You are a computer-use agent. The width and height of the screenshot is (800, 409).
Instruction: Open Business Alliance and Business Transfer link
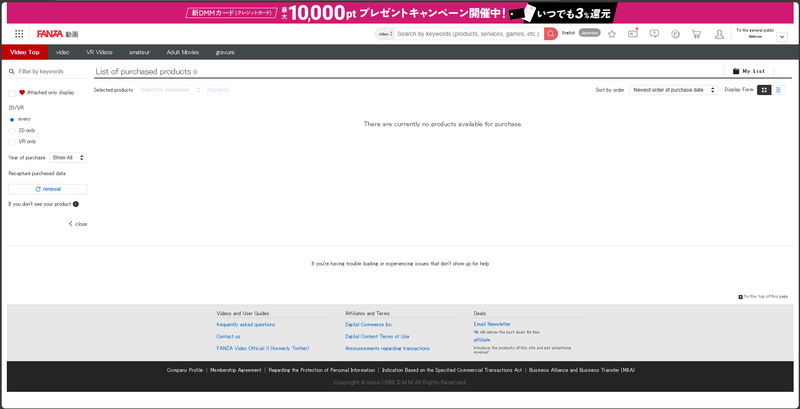[x=582, y=370]
